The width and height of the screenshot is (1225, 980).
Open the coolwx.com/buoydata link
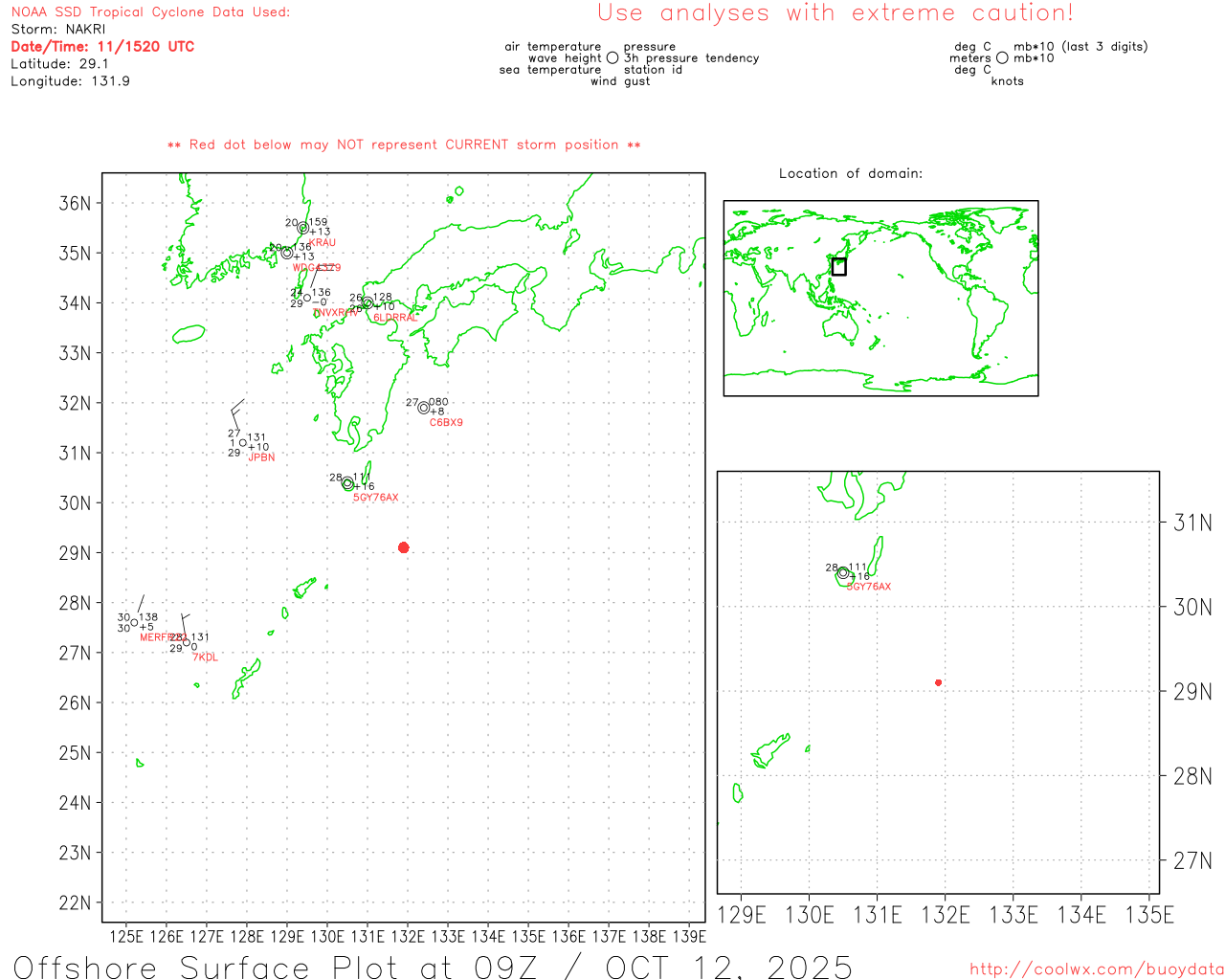1097,969
